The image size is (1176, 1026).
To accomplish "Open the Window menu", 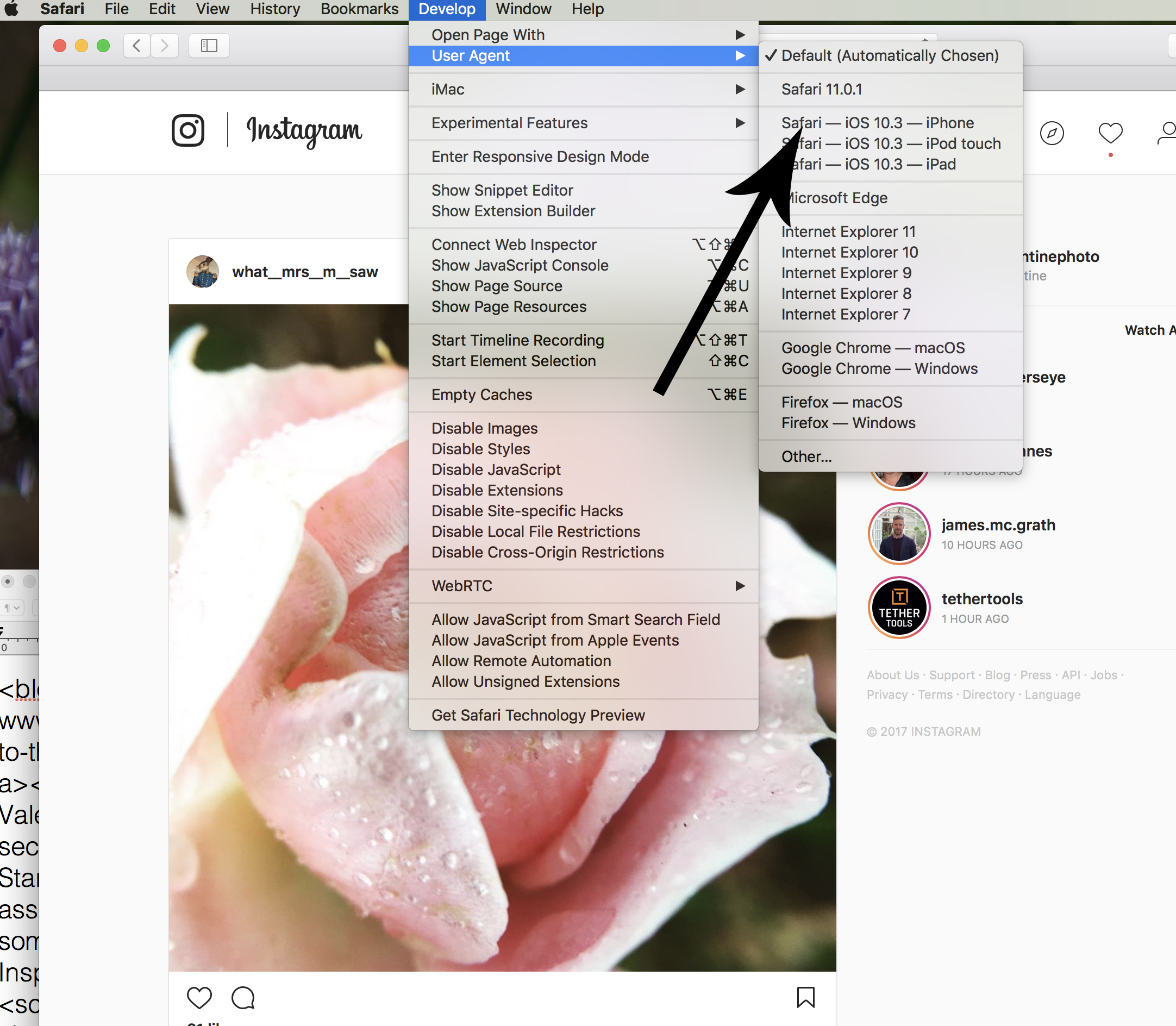I will point(524,9).
